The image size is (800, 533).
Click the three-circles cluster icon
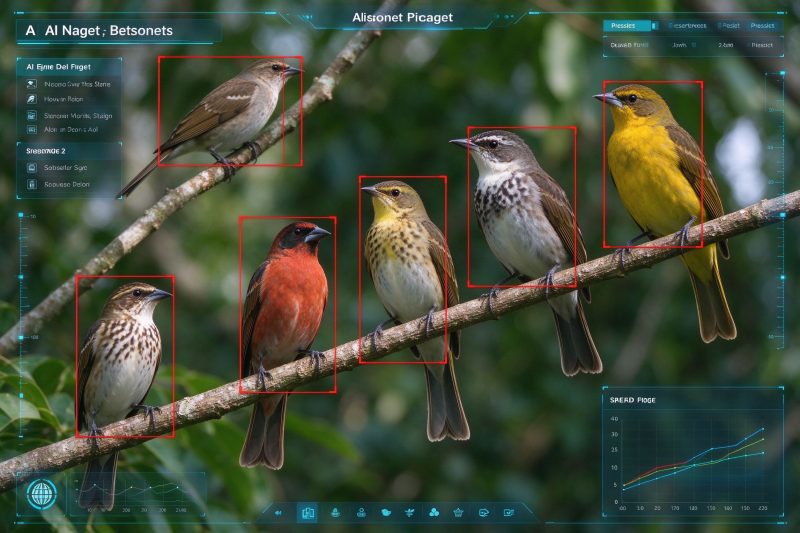coord(434,513)
